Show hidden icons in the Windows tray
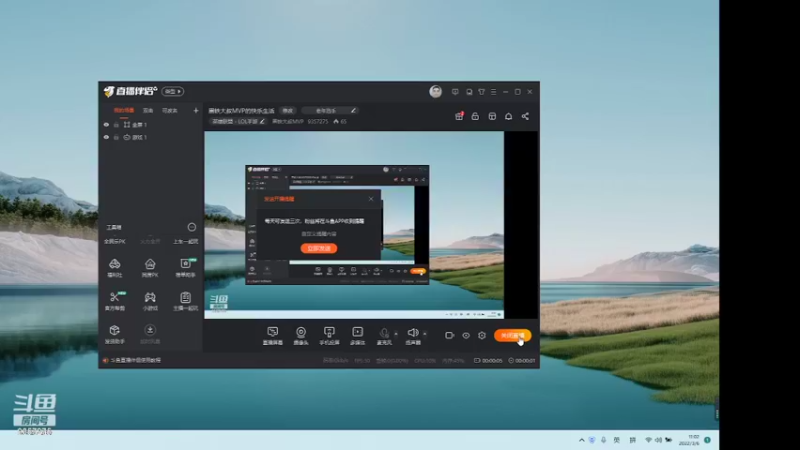Viewport: 800px width, 450px height. click(582, 440)
